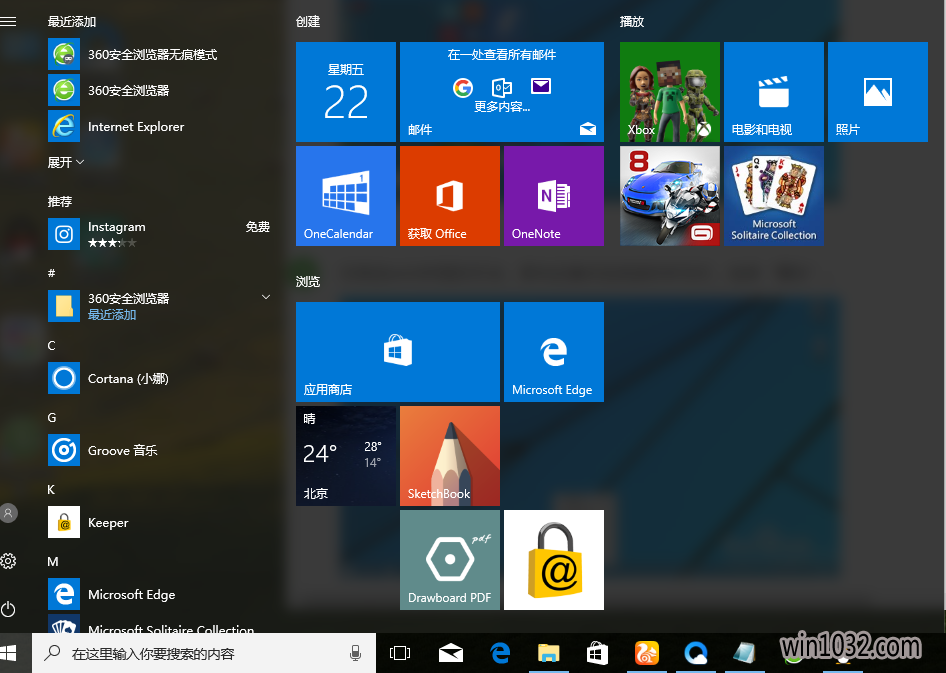This screenshot has width=946, height=673.
Task: Launch the 电影和电视 tile
Action: coord(773,92)
